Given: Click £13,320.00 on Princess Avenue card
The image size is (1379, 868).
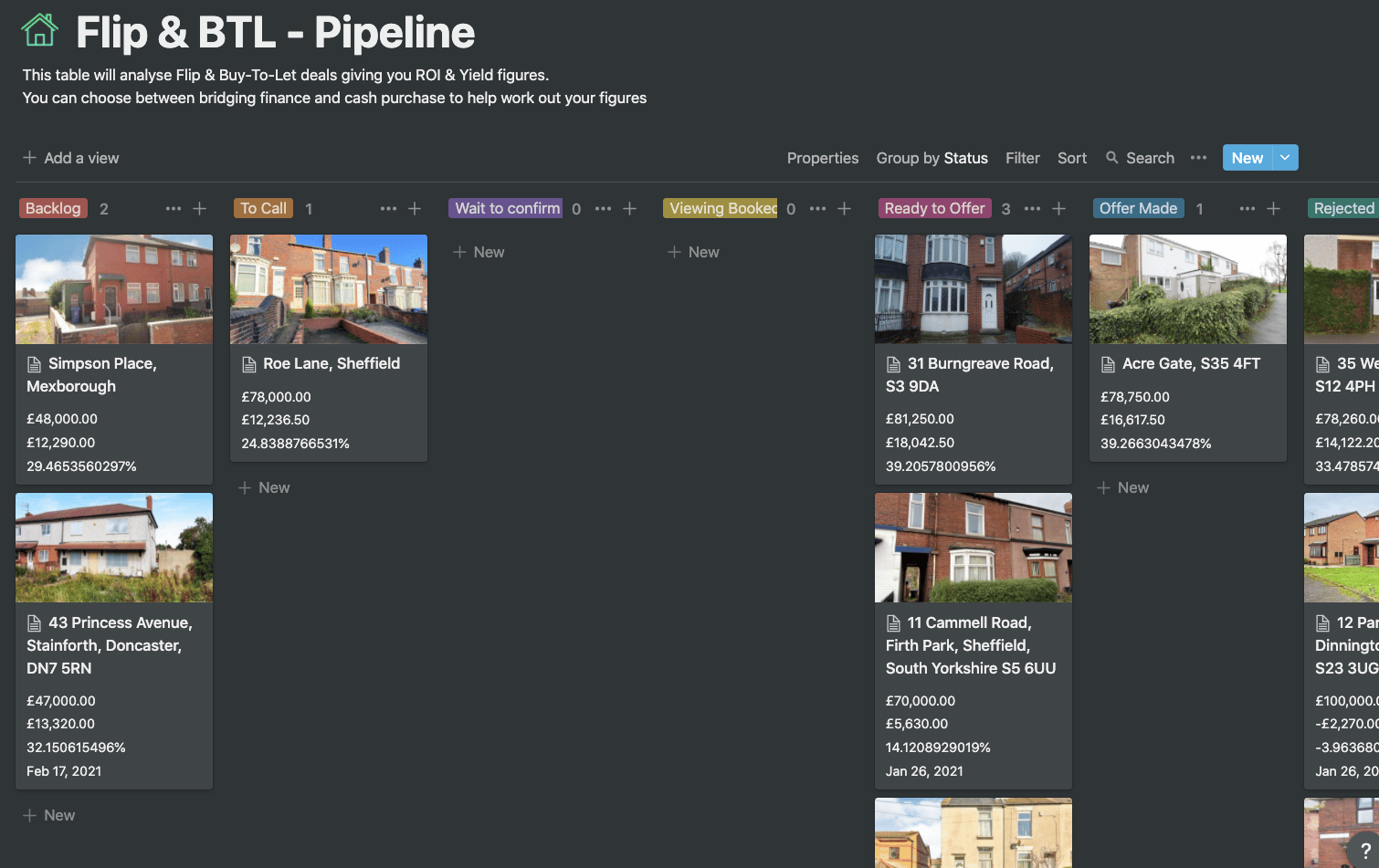Looking at the screenshot, I should tap(61, 724).
